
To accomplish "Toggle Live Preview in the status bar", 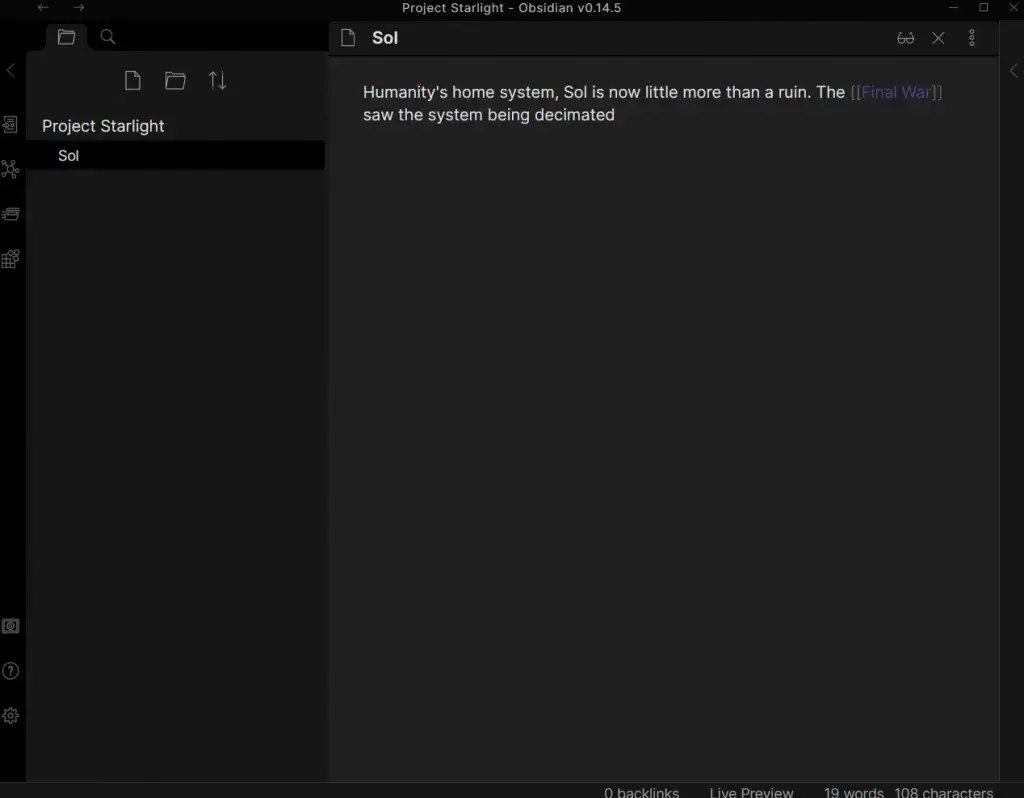I will pos(751,791).
